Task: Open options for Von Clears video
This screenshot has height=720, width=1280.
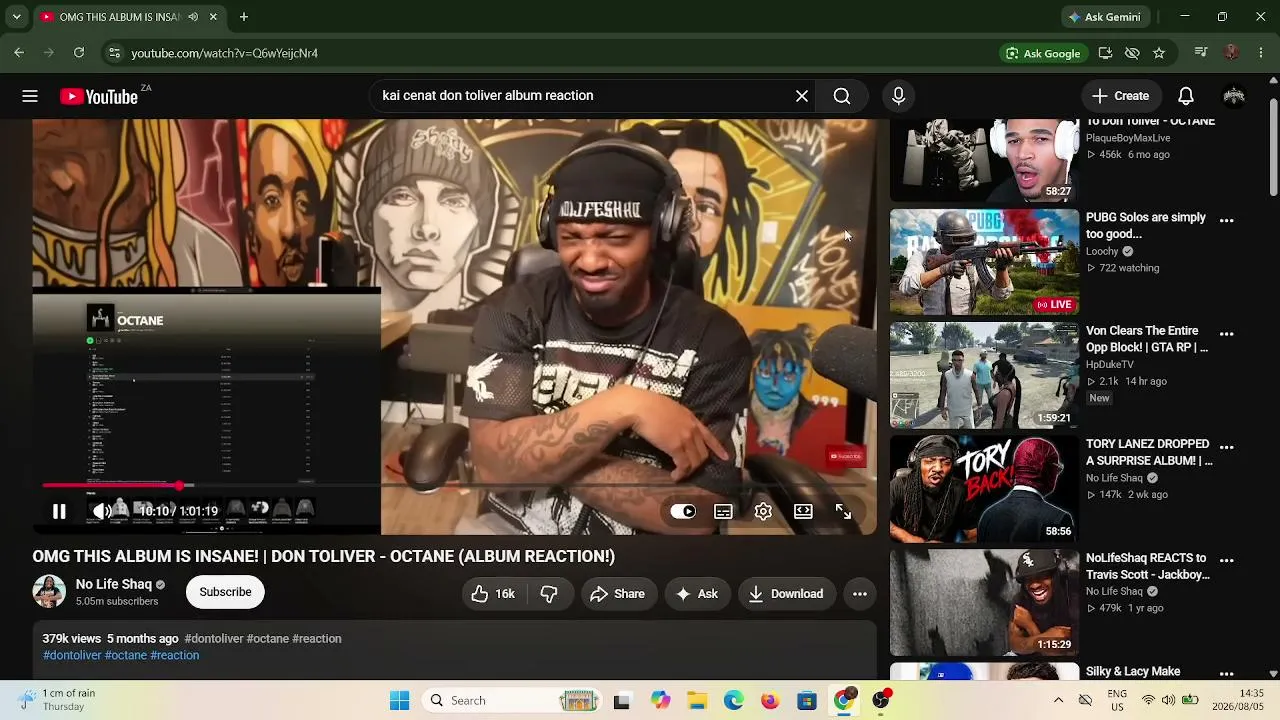Action: [1227, 334]
